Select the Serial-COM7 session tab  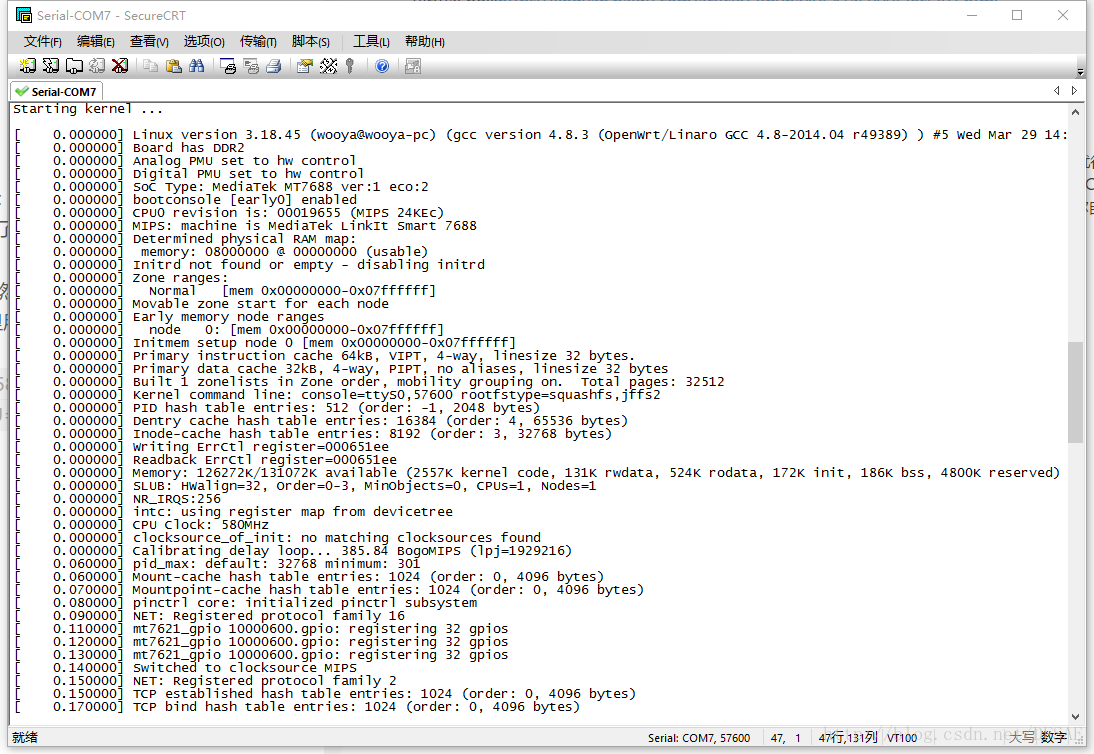[x=57, y=91]
